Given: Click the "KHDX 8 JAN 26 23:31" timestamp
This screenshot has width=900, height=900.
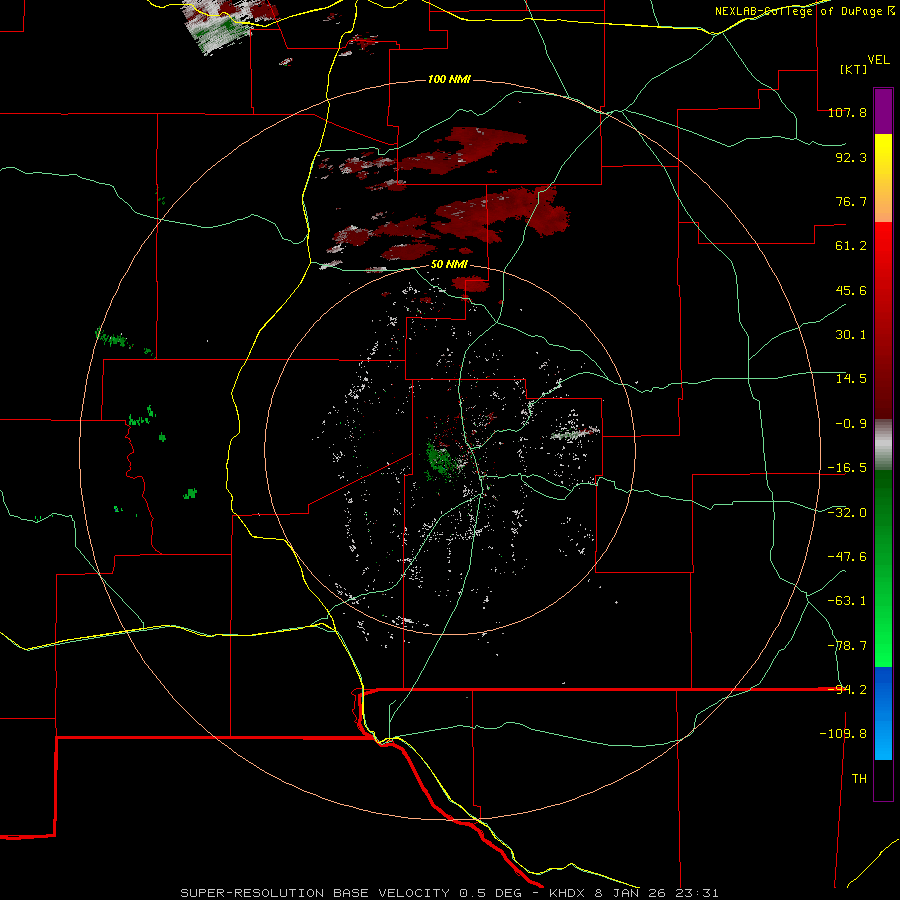Looking at the screenshot, I should click(634, 893).
